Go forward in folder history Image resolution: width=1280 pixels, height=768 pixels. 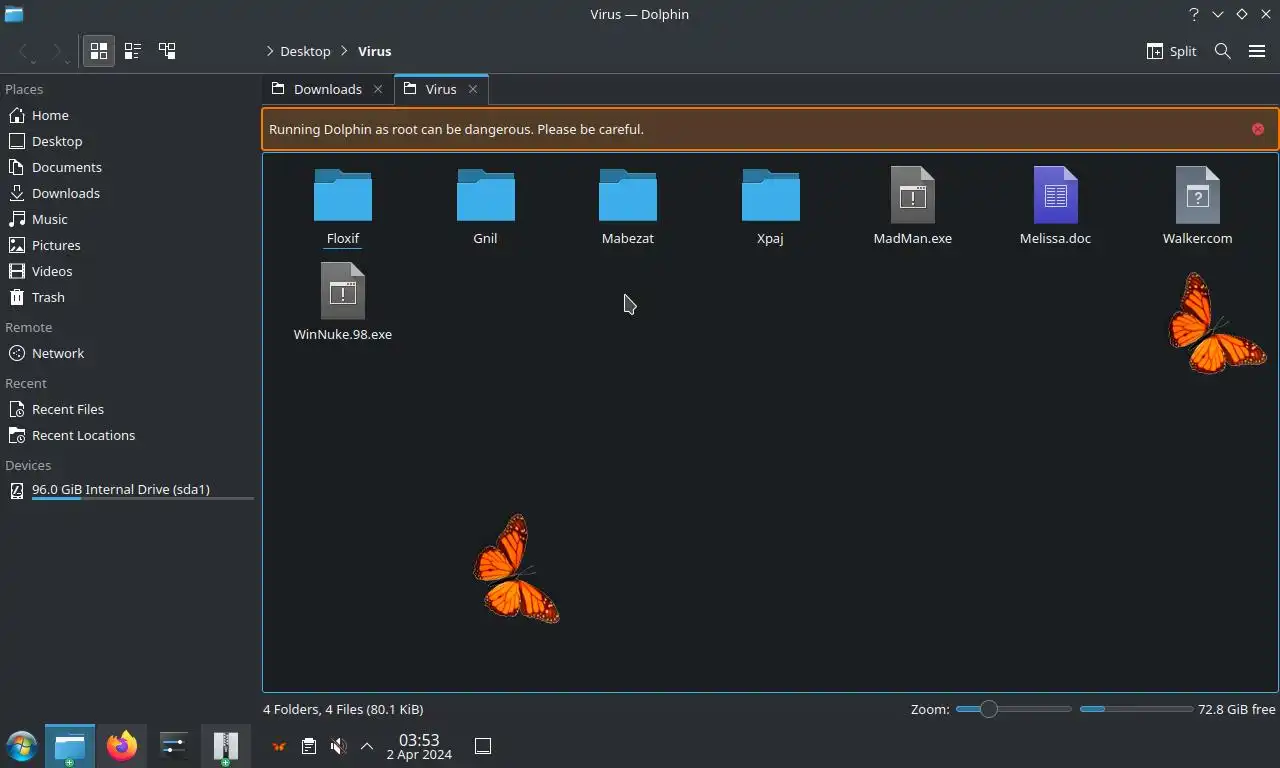[57, 51]
